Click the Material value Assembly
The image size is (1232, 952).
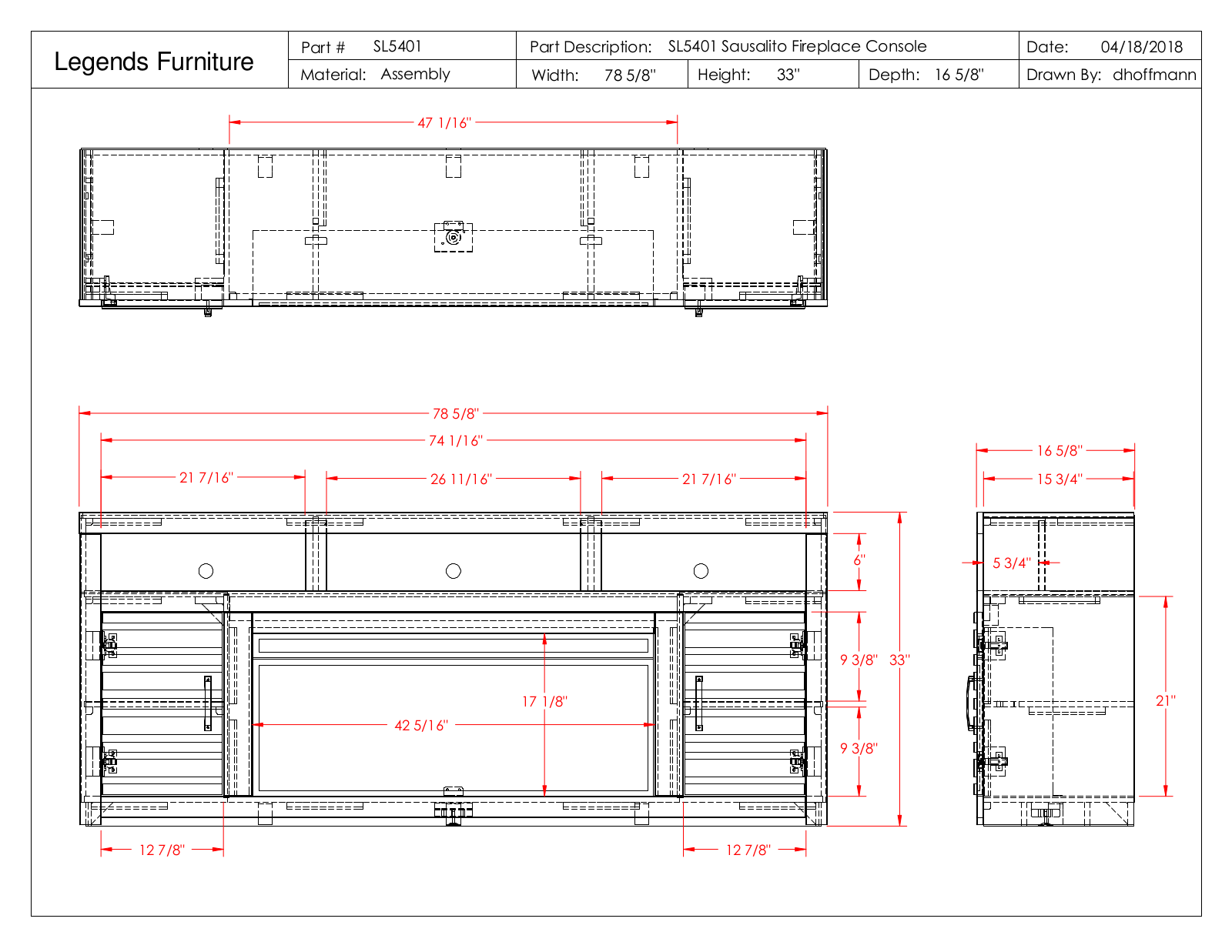(415, 75)
